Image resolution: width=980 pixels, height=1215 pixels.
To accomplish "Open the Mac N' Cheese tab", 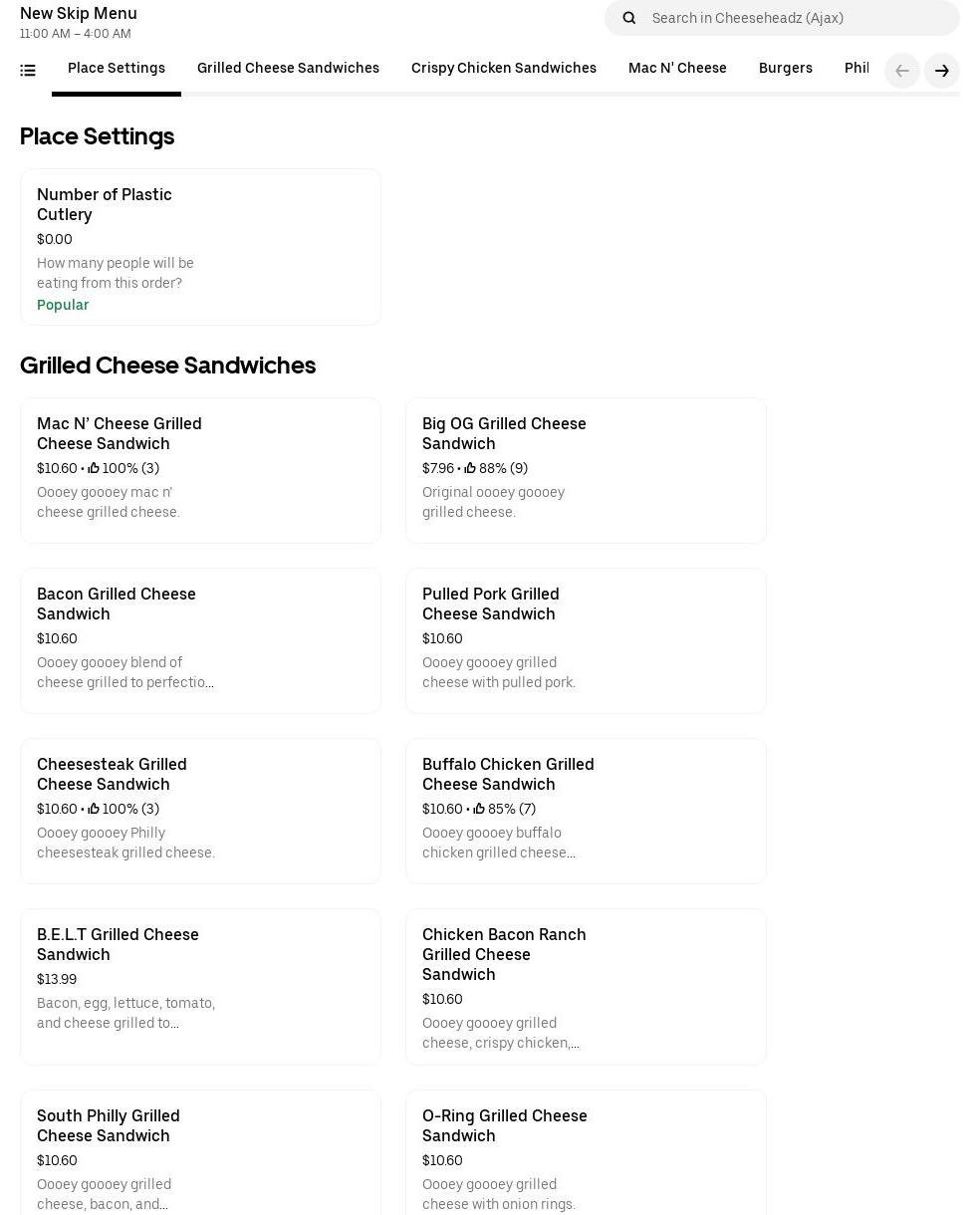I will pyautogui.click(x=677, y=68).
